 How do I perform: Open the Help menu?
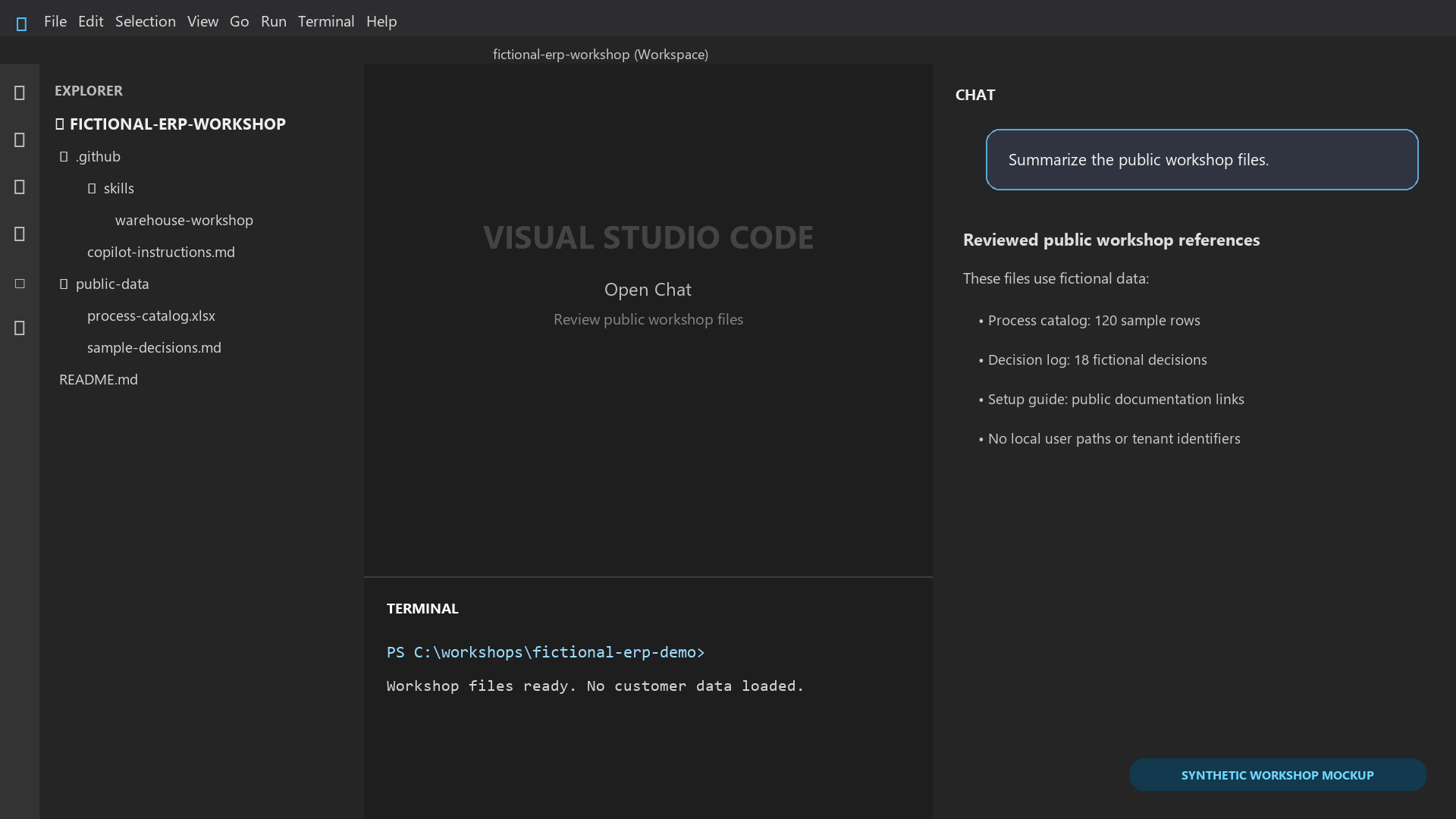click(381, 21)
